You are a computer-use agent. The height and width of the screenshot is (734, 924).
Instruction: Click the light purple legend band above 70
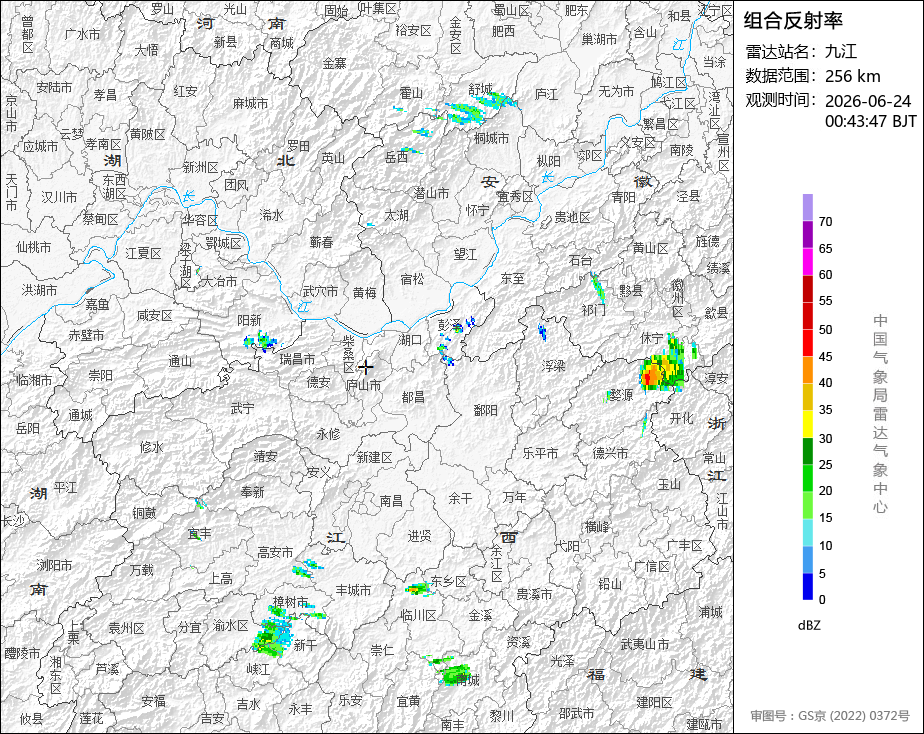(x=807, y=207)
